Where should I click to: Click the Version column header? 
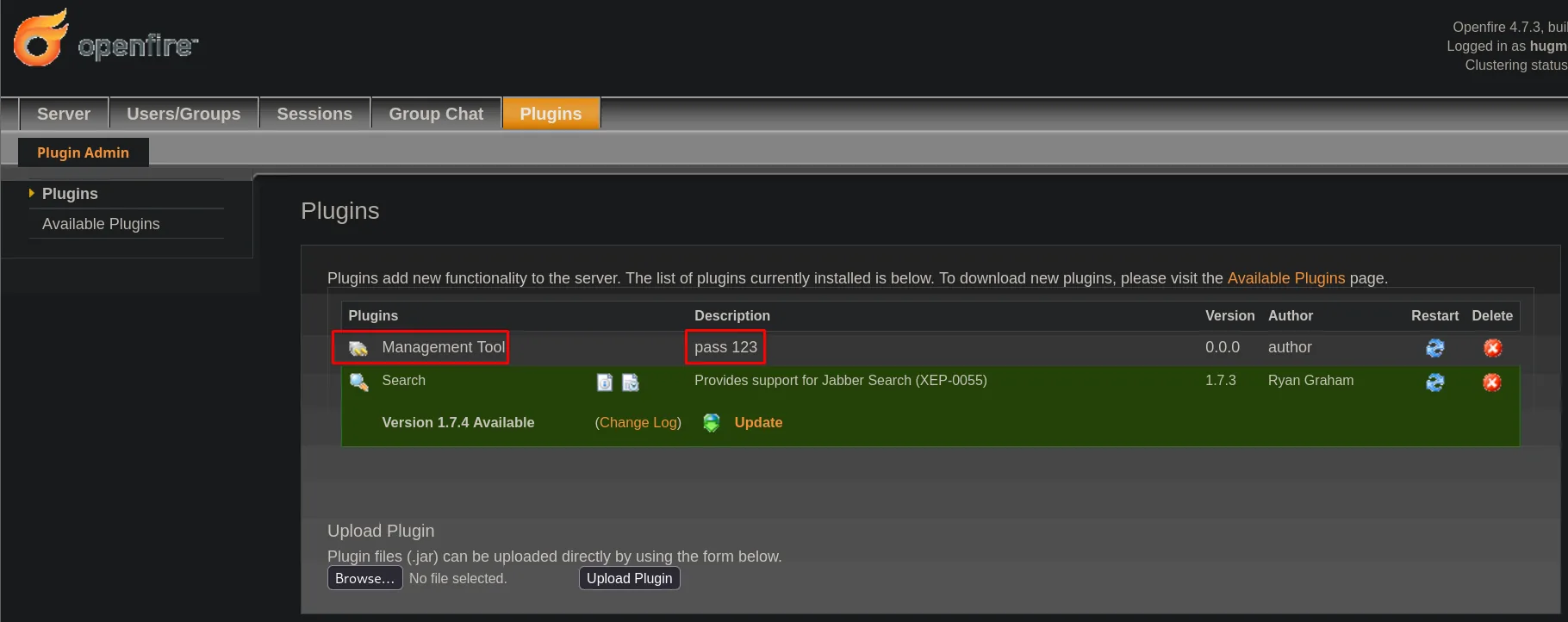[1229, 316]
